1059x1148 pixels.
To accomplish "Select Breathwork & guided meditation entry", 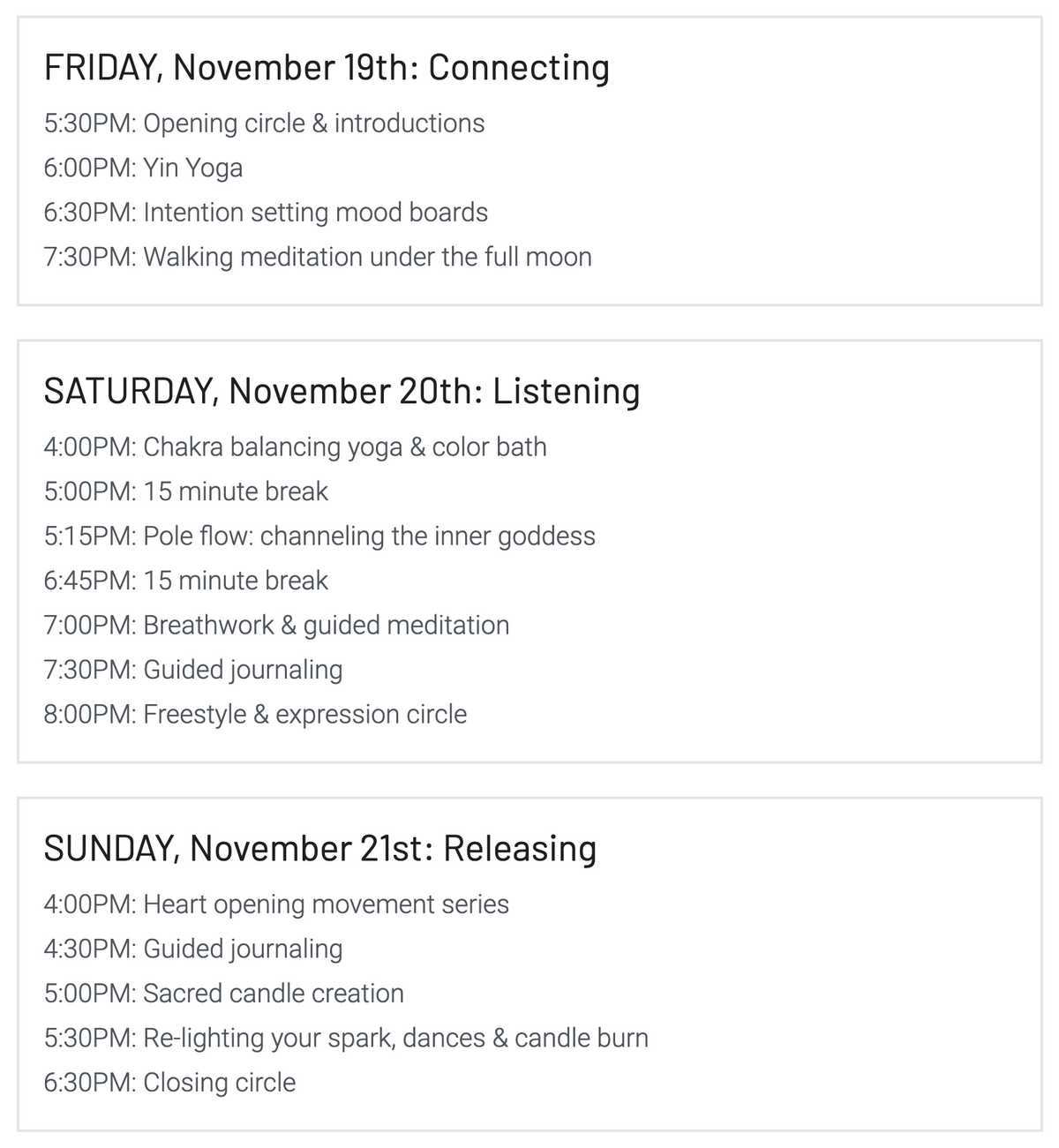I will (276, 626).
